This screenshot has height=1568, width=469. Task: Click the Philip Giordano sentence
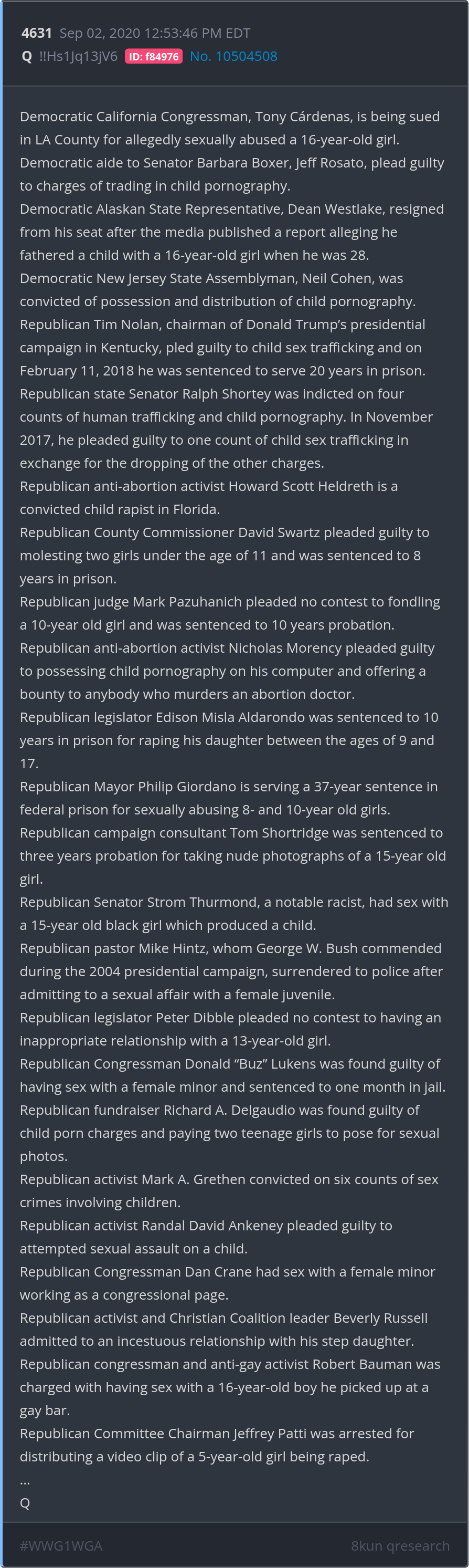click(229, 798)
